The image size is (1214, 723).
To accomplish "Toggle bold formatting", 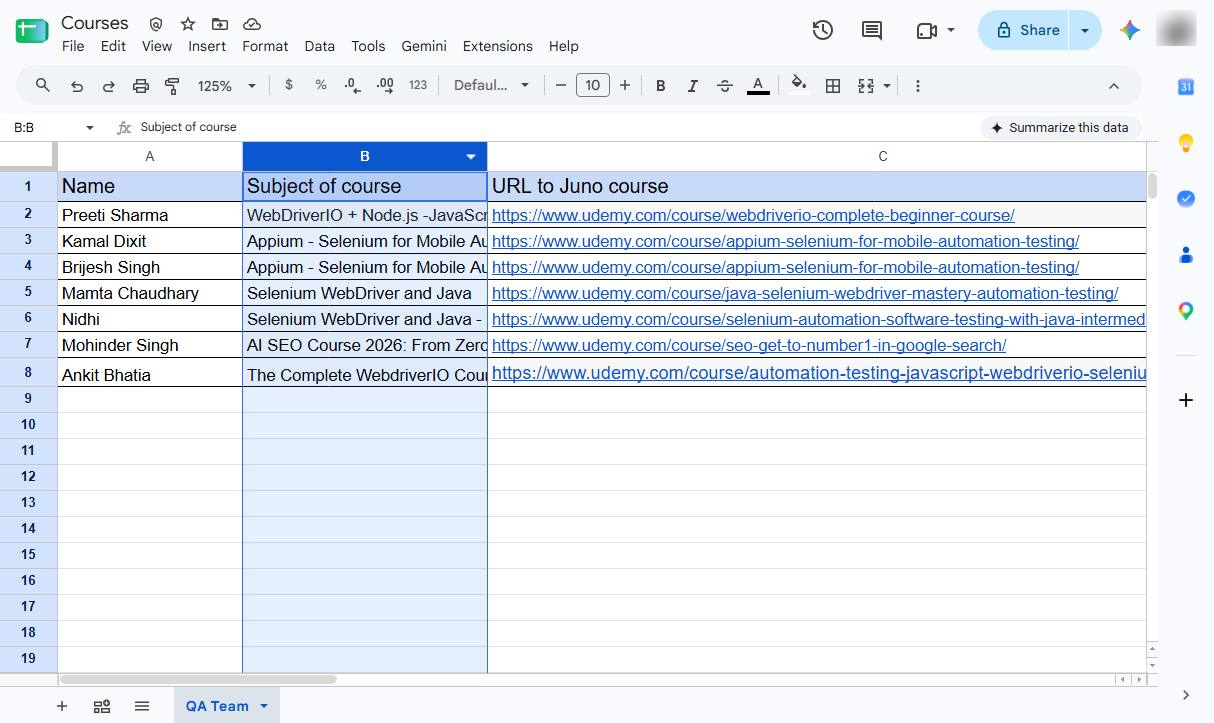I will (x=660, y=86).
